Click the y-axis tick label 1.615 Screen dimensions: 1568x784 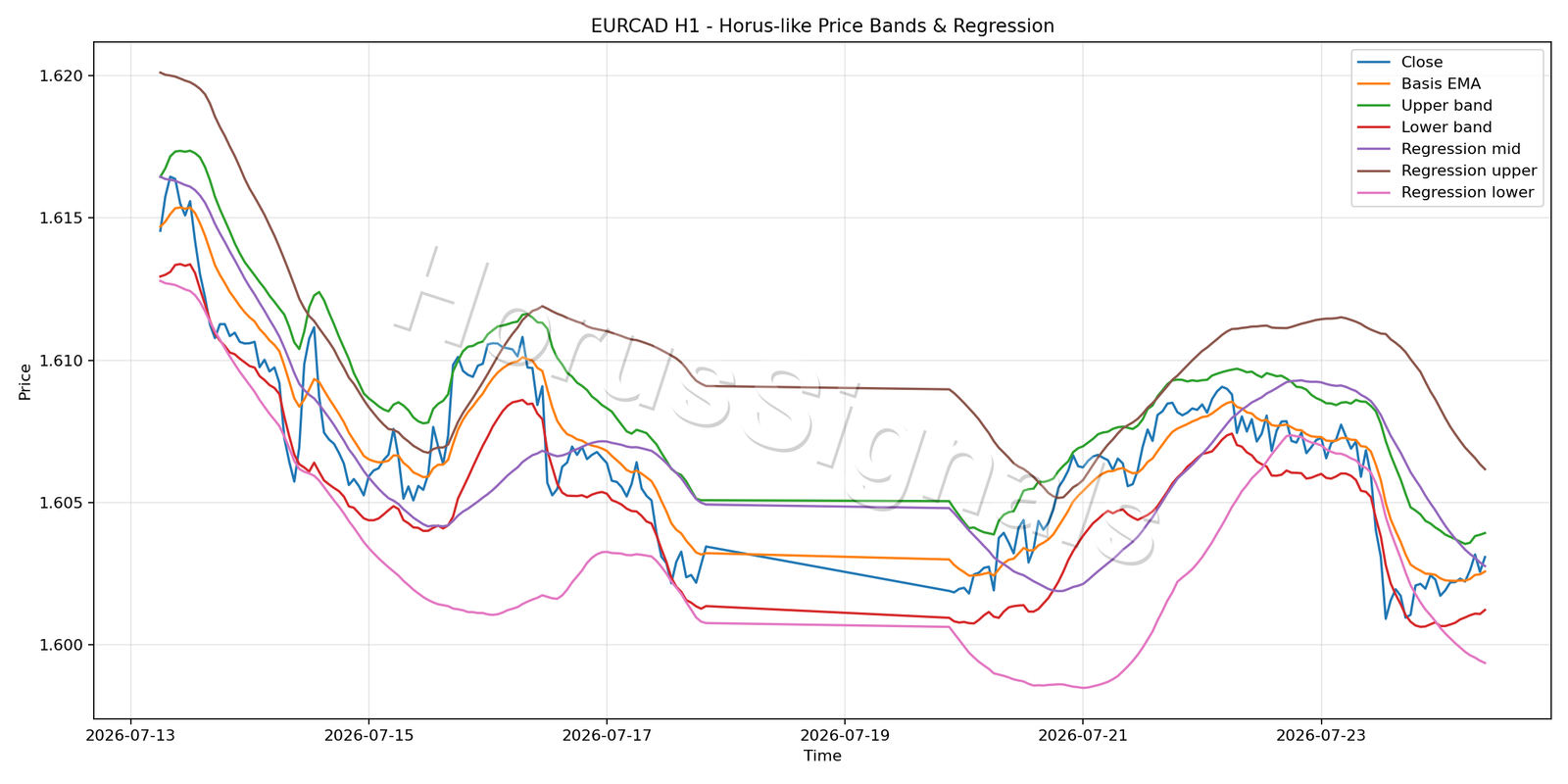pyautogui.click(x=63, y=218)
